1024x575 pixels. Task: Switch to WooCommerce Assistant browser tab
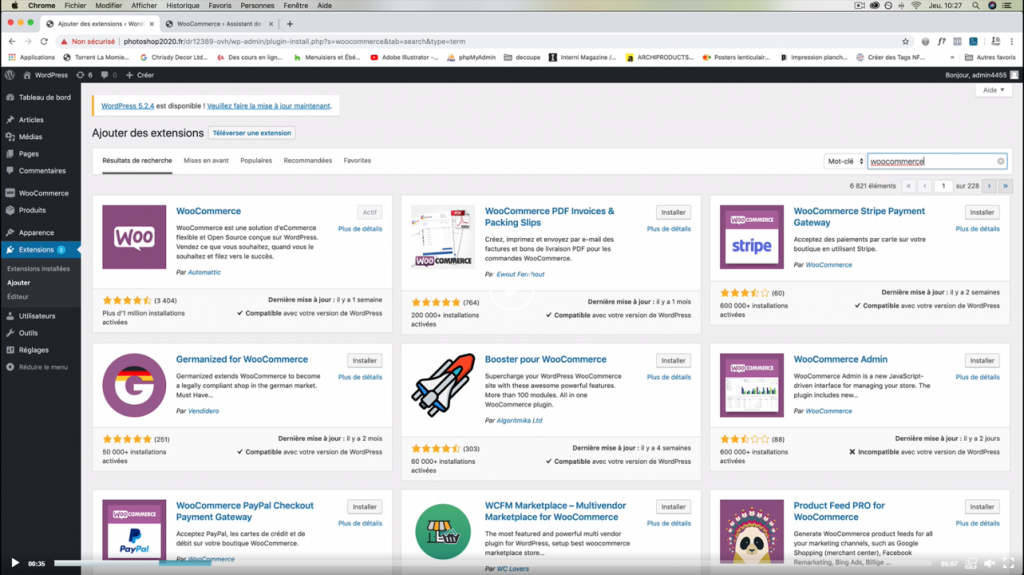[x=219, y=24]
